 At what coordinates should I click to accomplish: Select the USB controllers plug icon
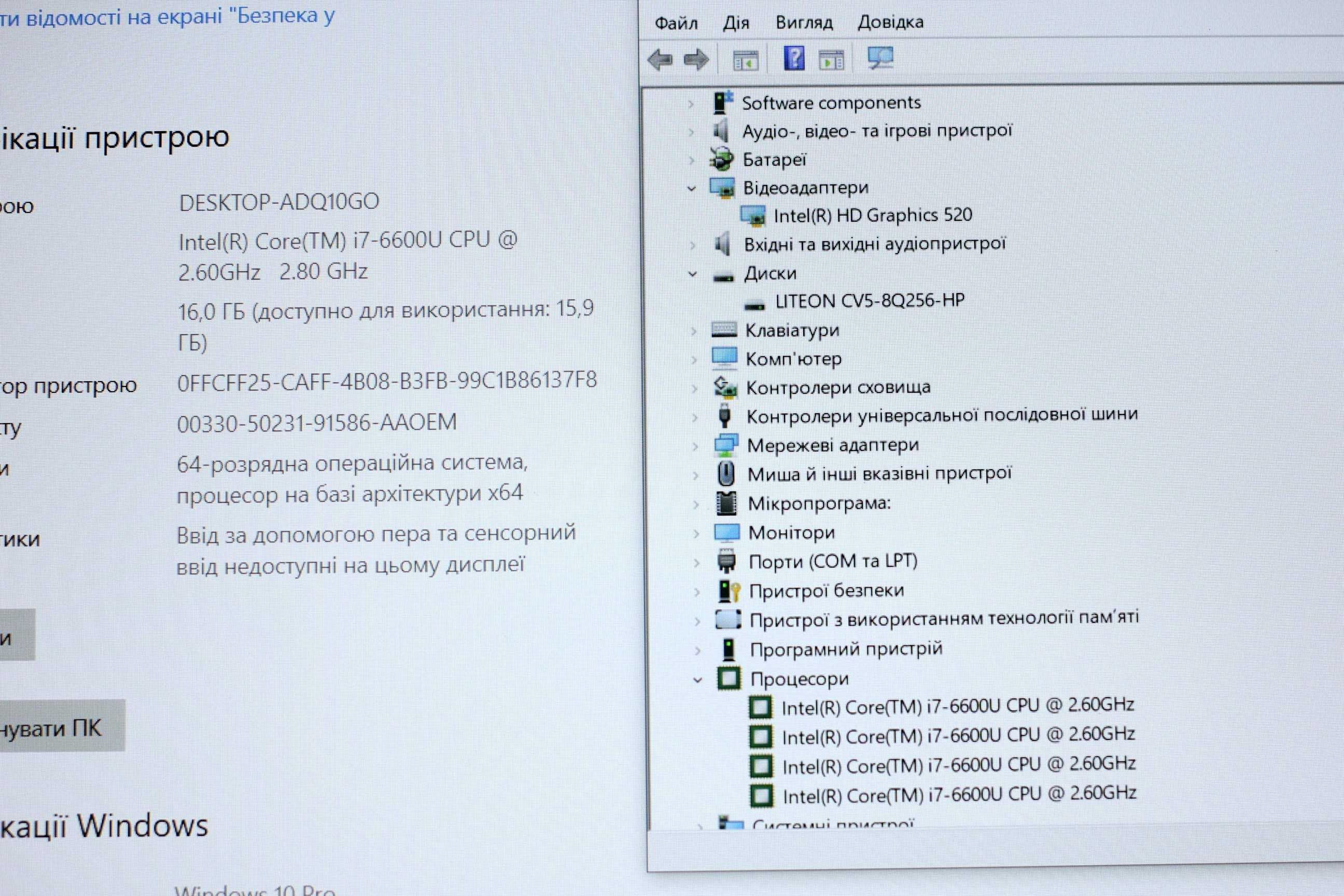coord(724,416)
